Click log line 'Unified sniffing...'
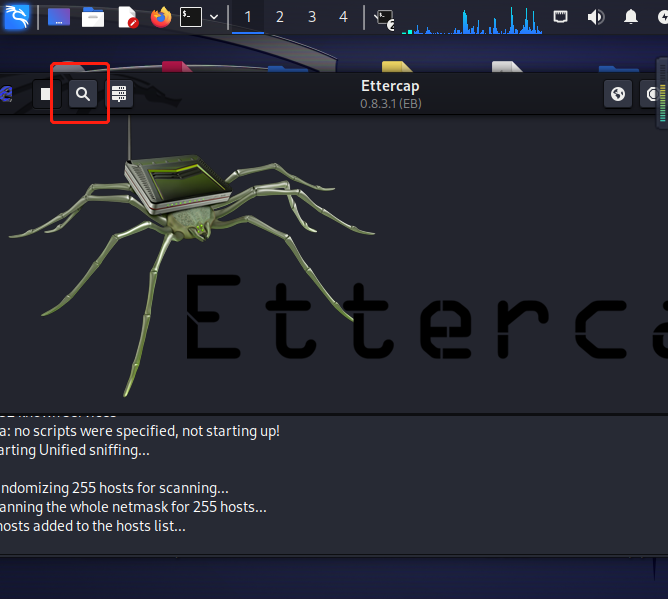This screenshot has width=668, height=599. pyautogui.click(x=75, y=450)
